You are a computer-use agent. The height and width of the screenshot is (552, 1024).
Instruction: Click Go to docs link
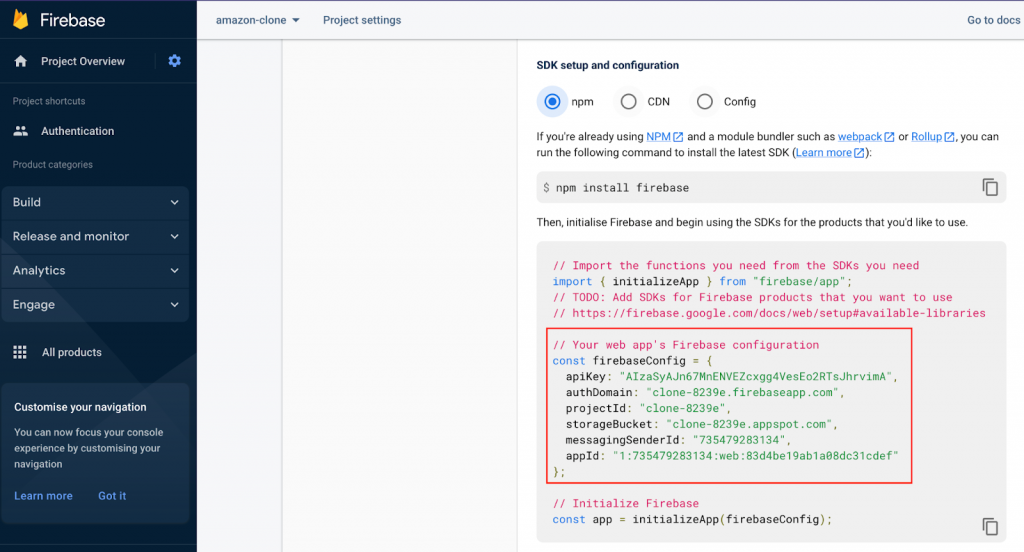pos(993,20)
